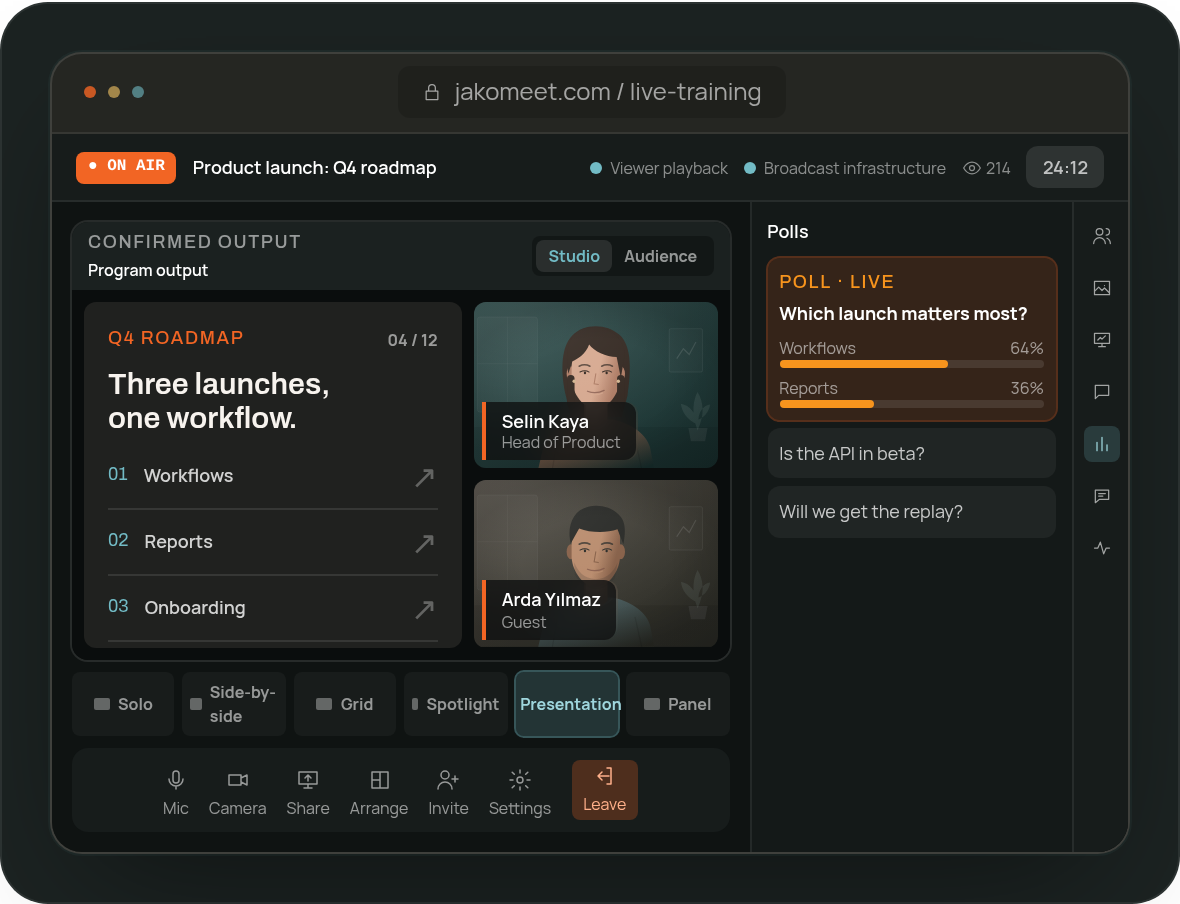
Task: Select the 02 Reports roadmap row
Action: (x=272, y=543)
